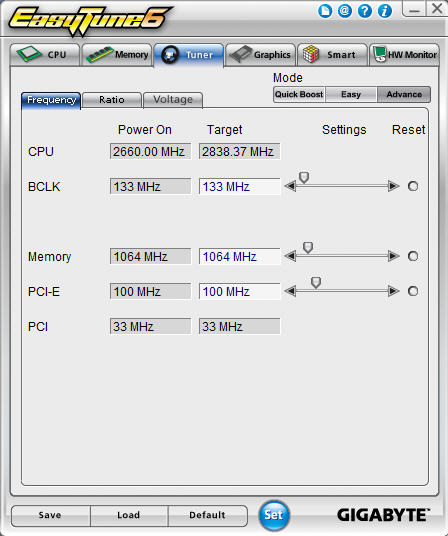Switch to the Ratio sub-tab
The height and width of the screenshot is (536, 448).
112,100
